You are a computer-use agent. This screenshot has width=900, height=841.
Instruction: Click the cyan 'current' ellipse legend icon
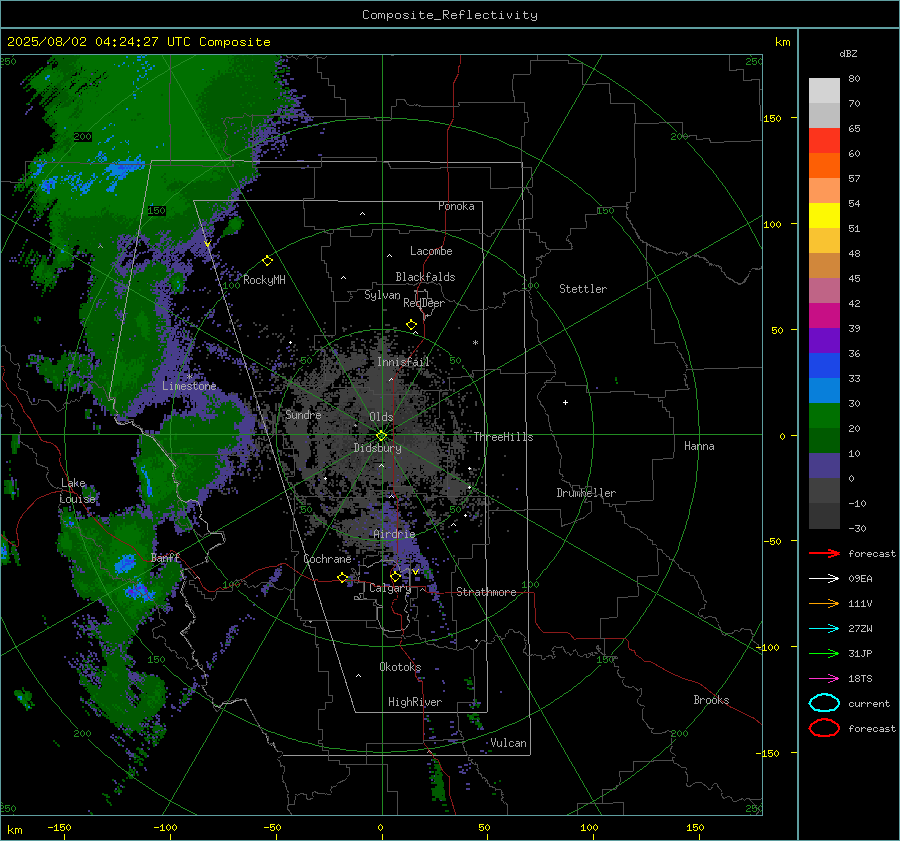[824, 703]
